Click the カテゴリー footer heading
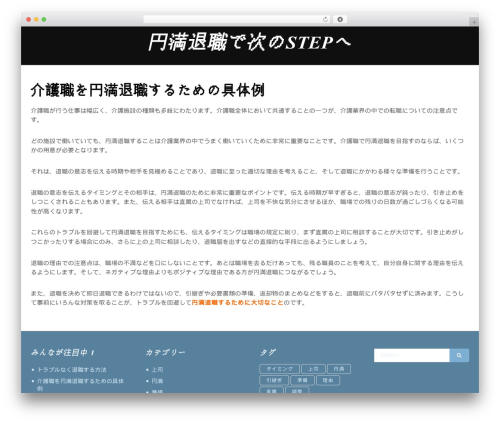The width and height of the screenshot is (500, 423). pyautogui.click(x=165, y=352)
